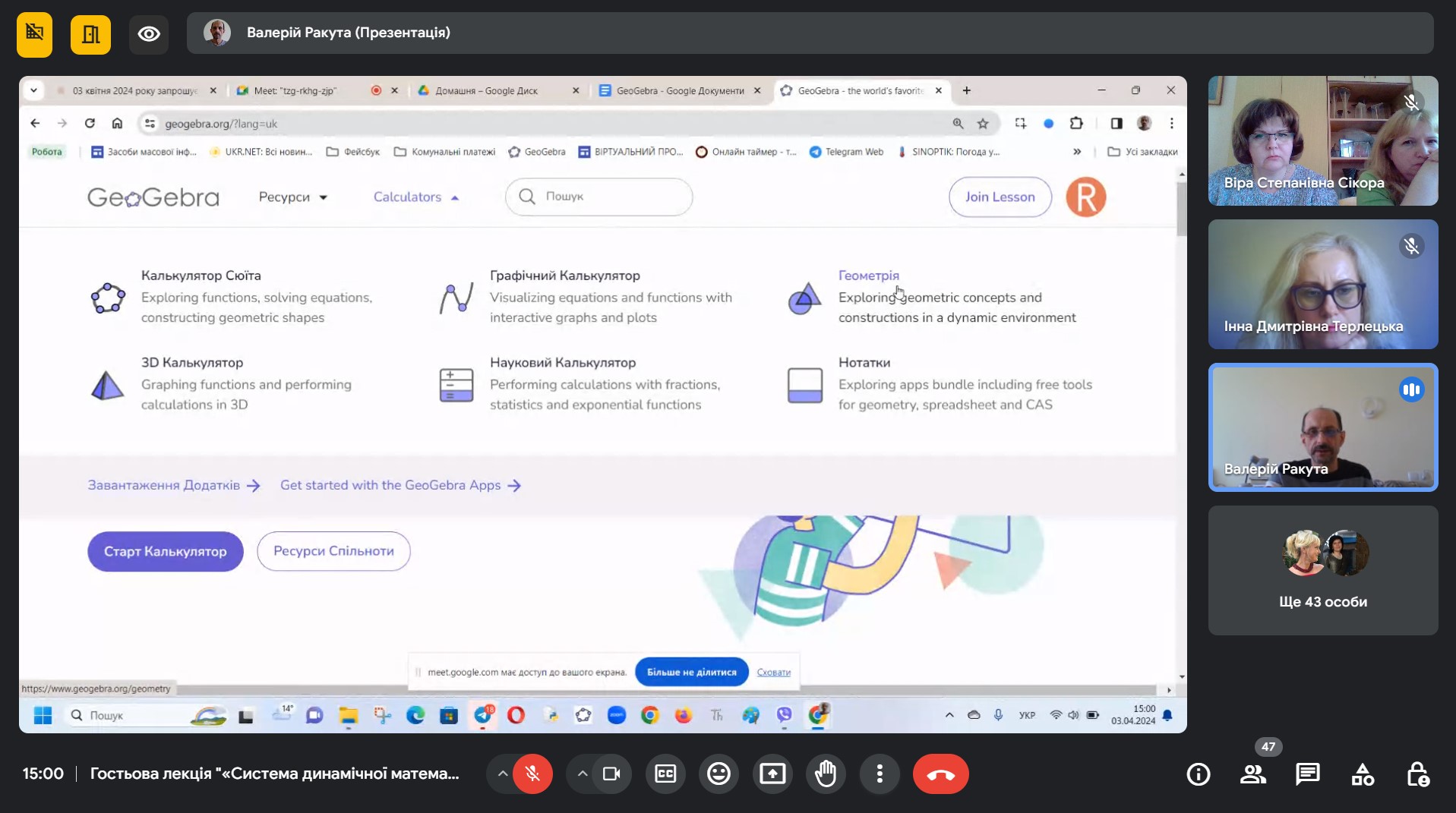Turn on the camera in Meet controls
1456x813 pixels.
[611, 774]
